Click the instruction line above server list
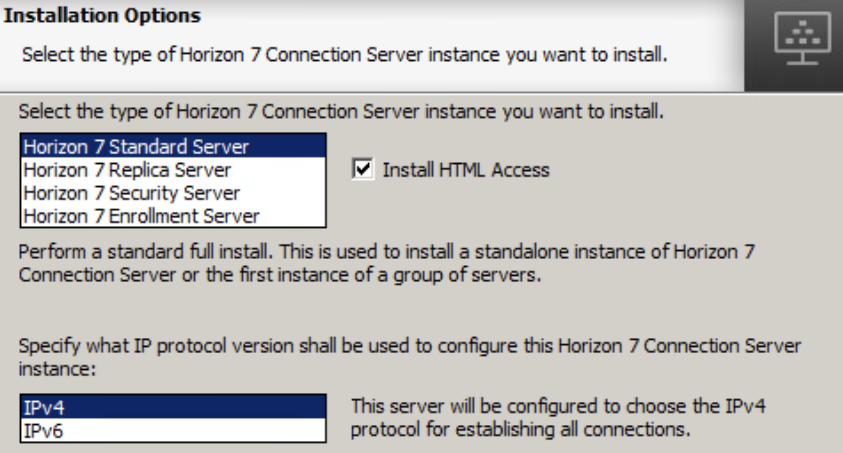The height and width of the screenshot is (453, 843). [342, 110]
